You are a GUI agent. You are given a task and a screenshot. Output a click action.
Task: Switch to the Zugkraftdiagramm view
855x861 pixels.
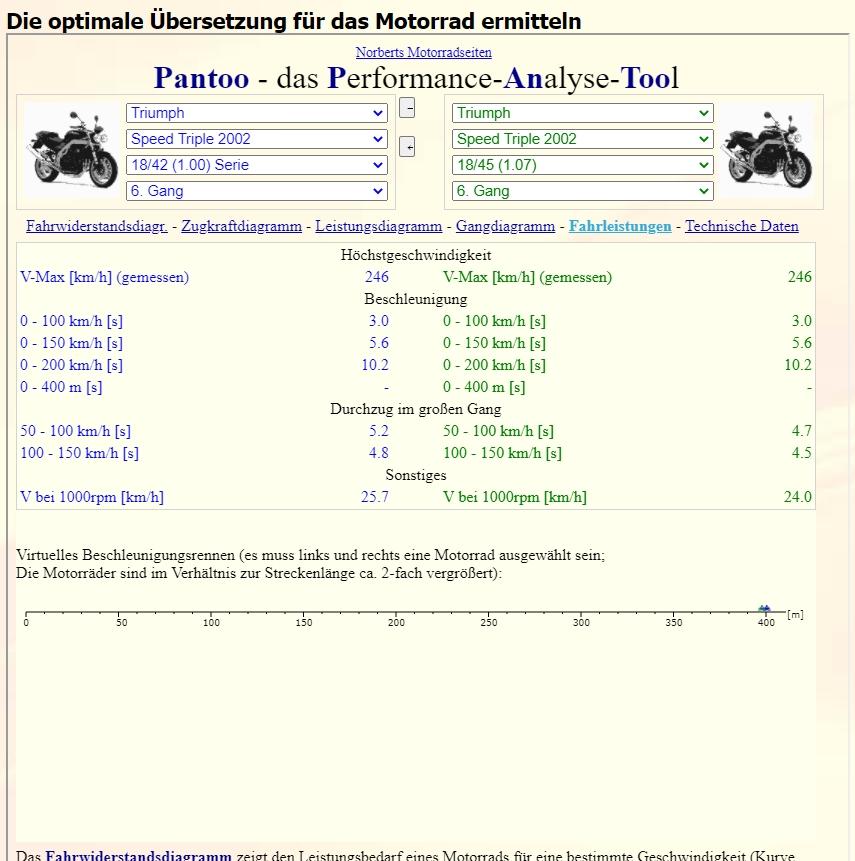click(x=241, y=226)
